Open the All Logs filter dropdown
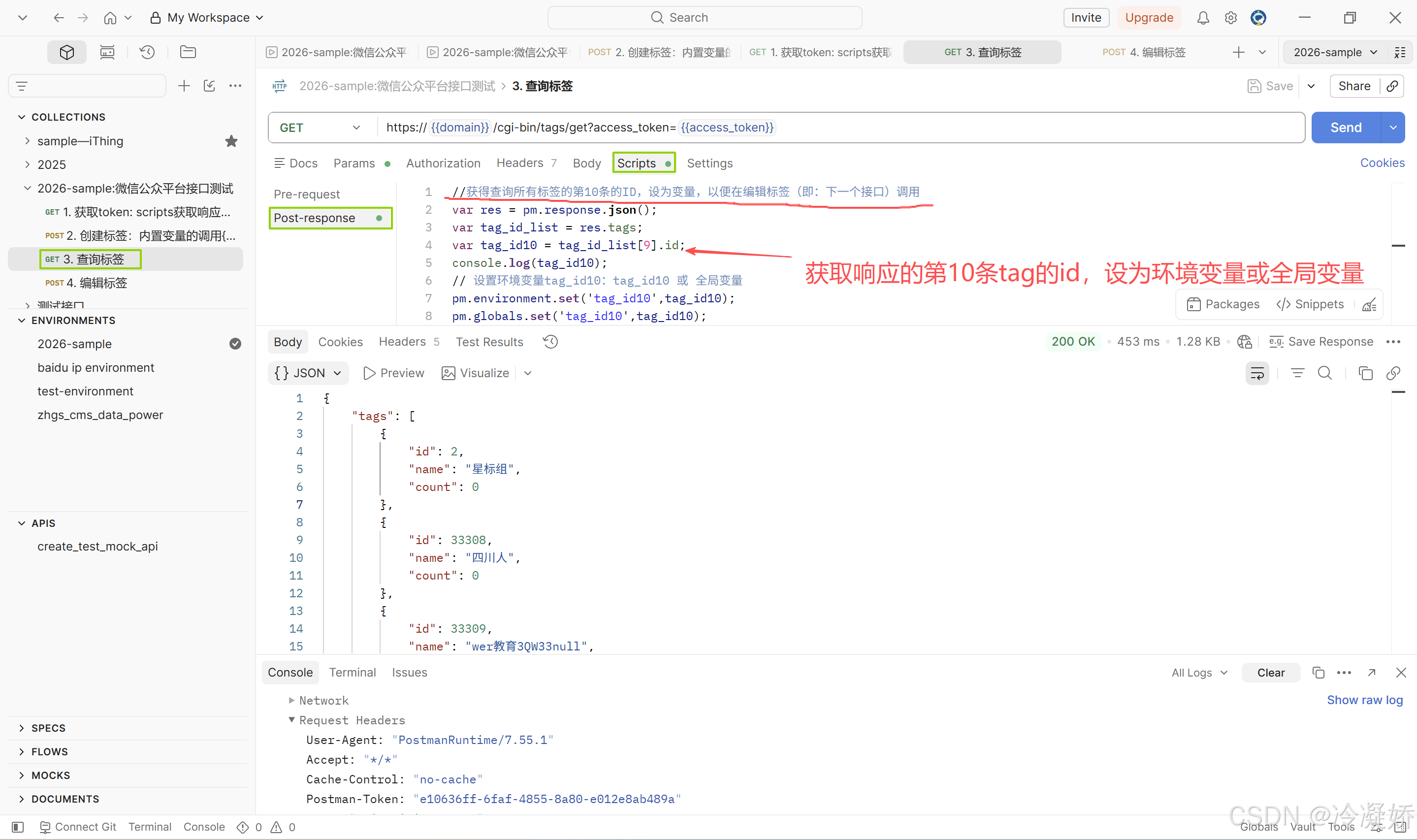 coord(1200,673)
